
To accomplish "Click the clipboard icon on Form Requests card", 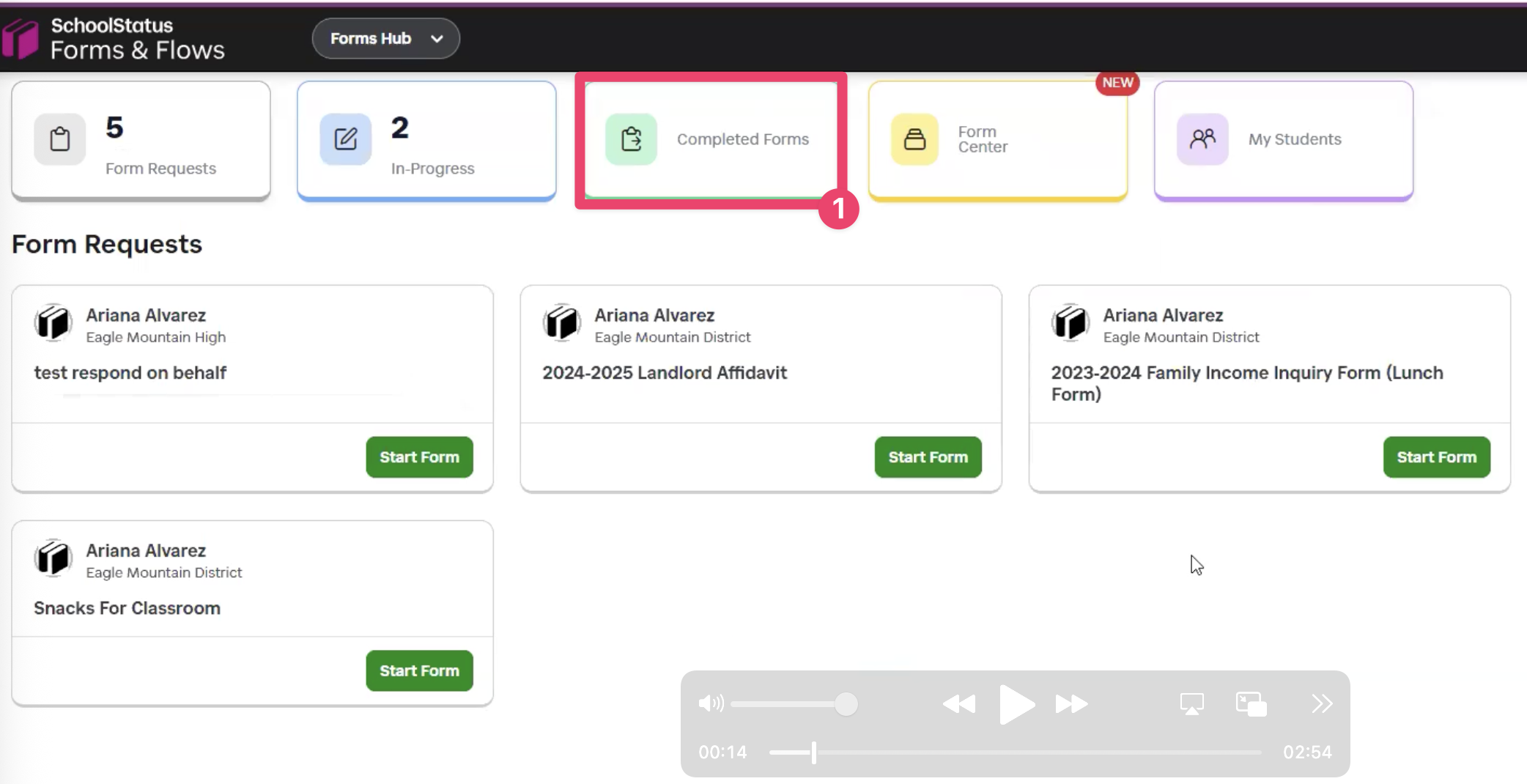I will click(x=60, y=139).
